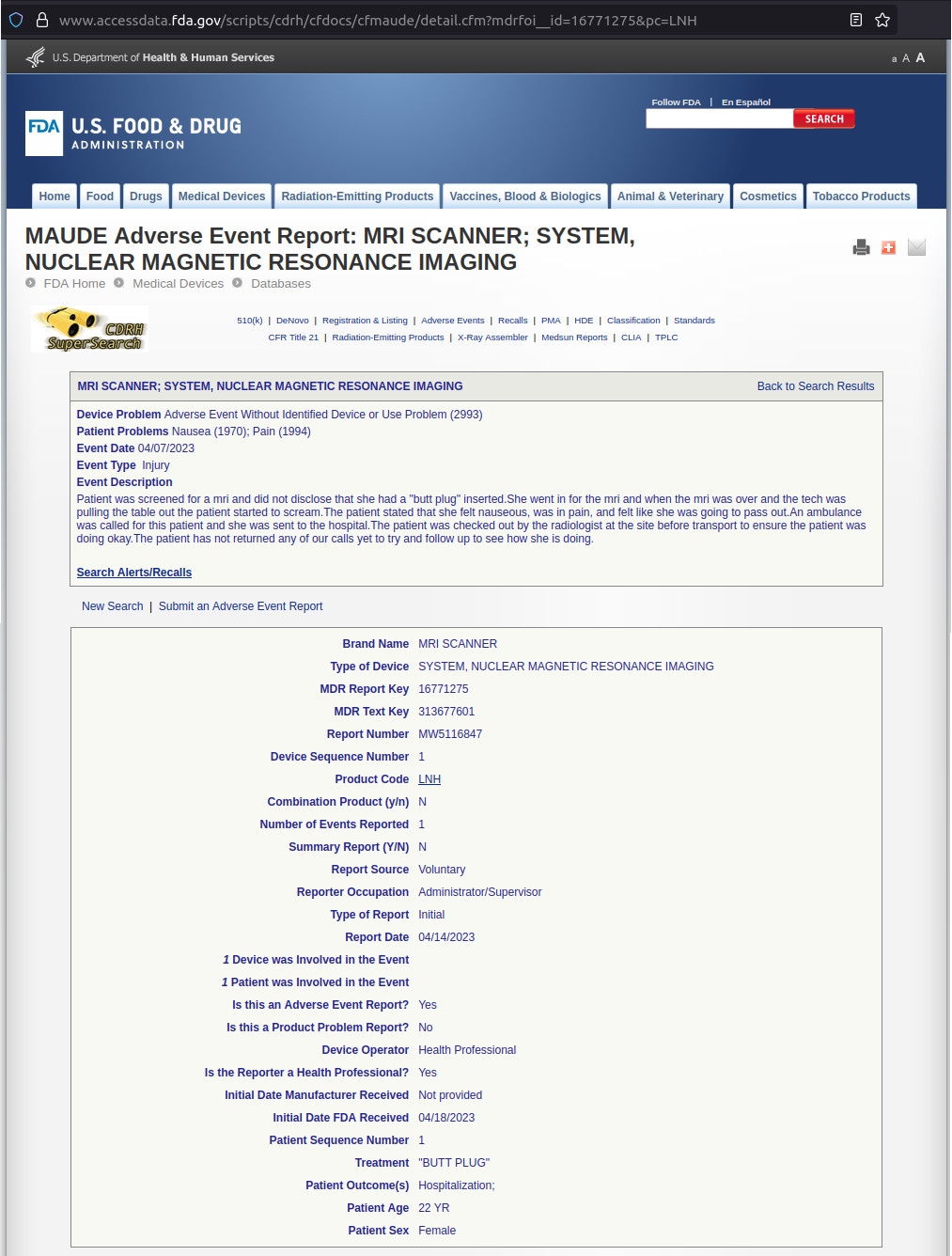Toggle reader view icon in address bar
This screenshot has width=952, height=1256.
pos(856,20)
